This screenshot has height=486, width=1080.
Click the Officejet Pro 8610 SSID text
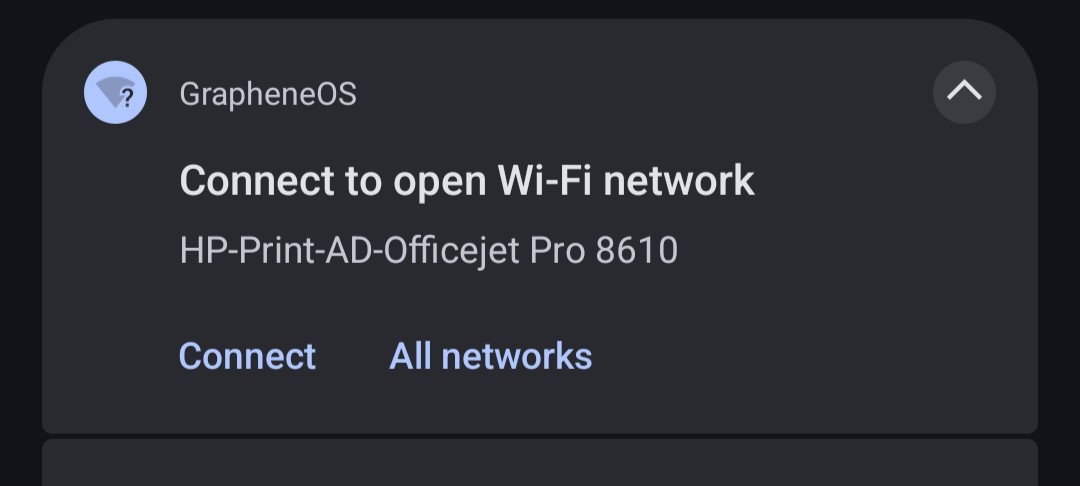428,251
